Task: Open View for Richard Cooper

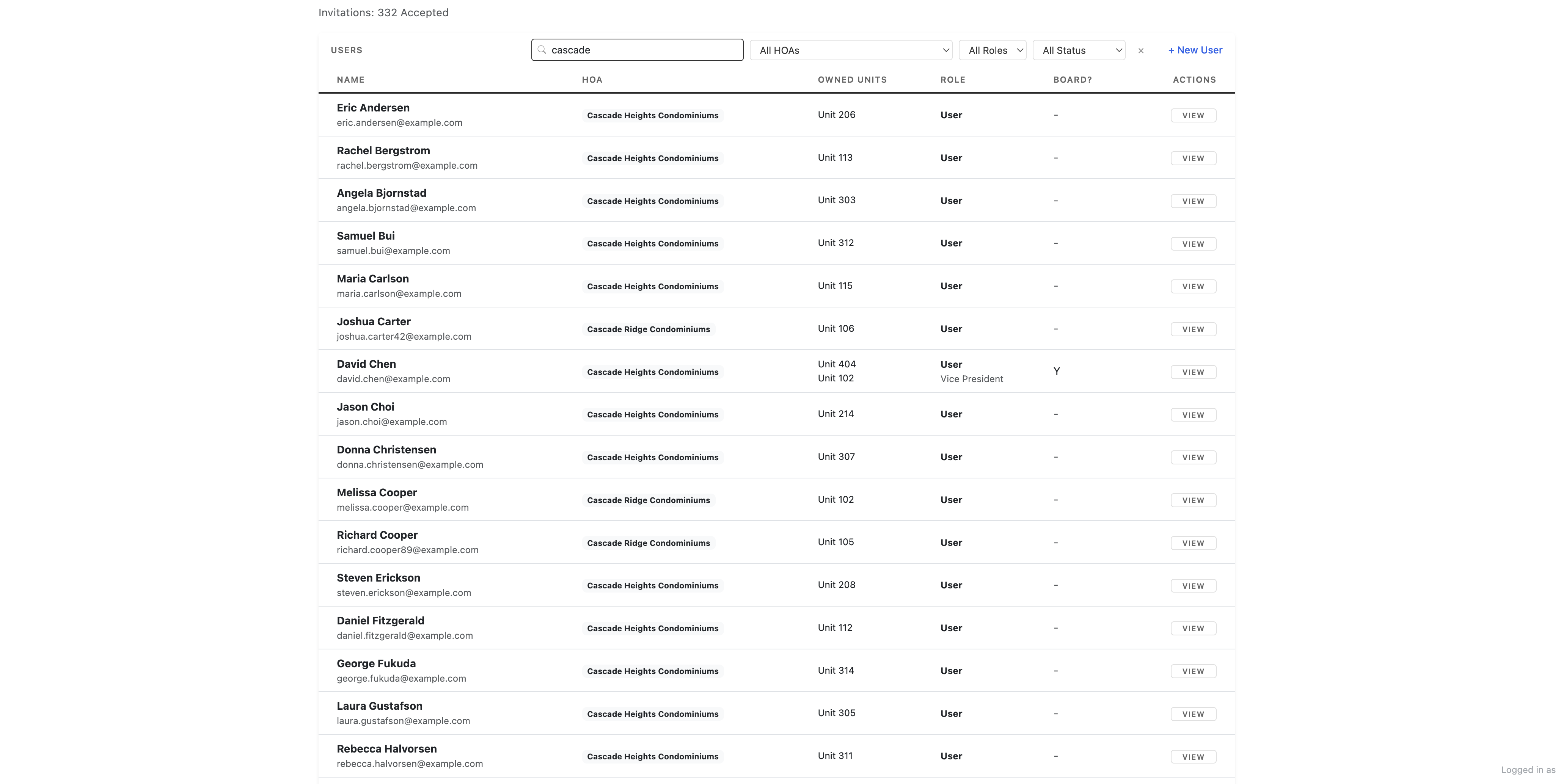Action: coord(1193,543)
